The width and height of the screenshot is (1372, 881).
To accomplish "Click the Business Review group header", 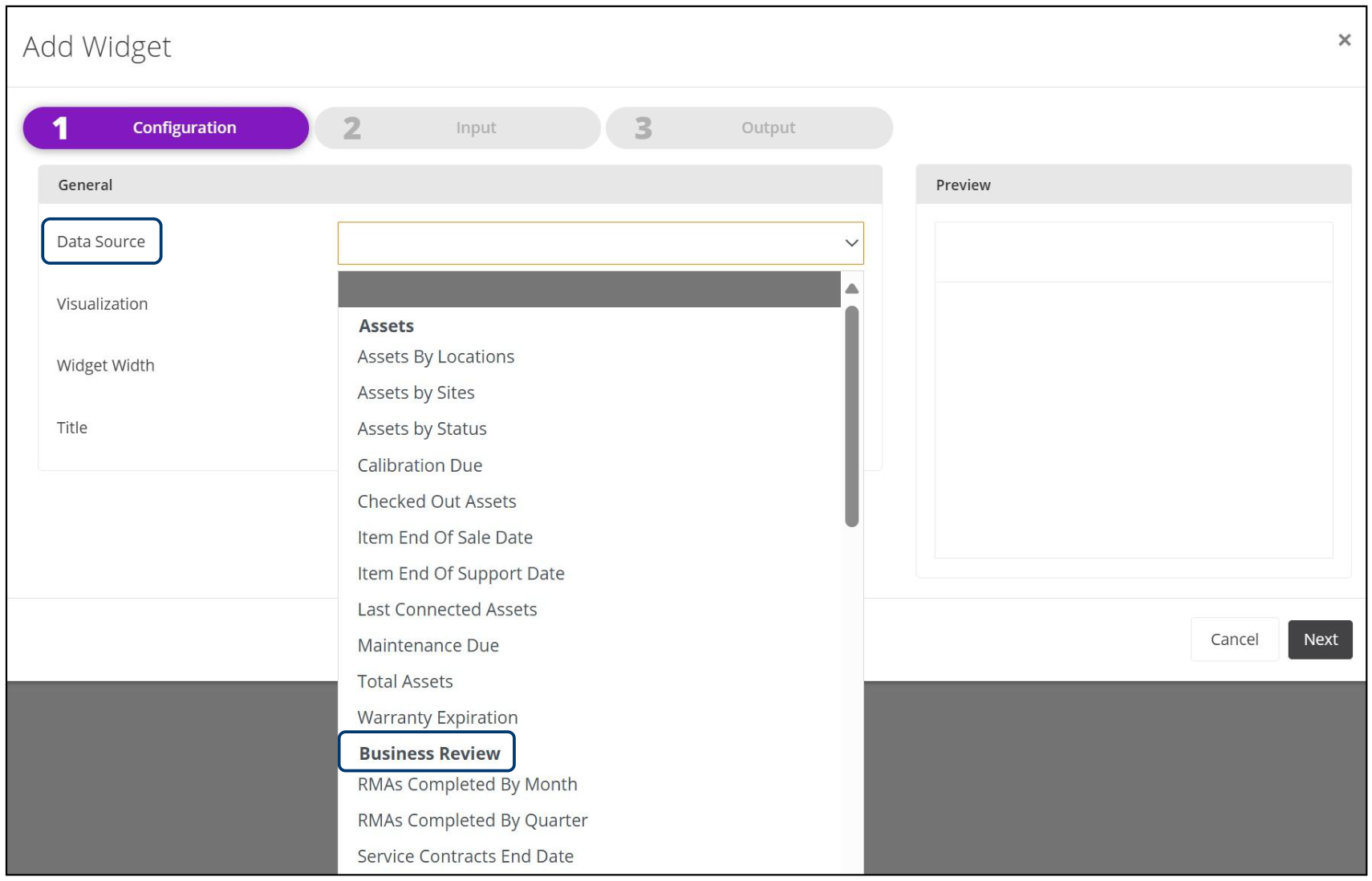I will pyautogui.click(x=429, y=753).
